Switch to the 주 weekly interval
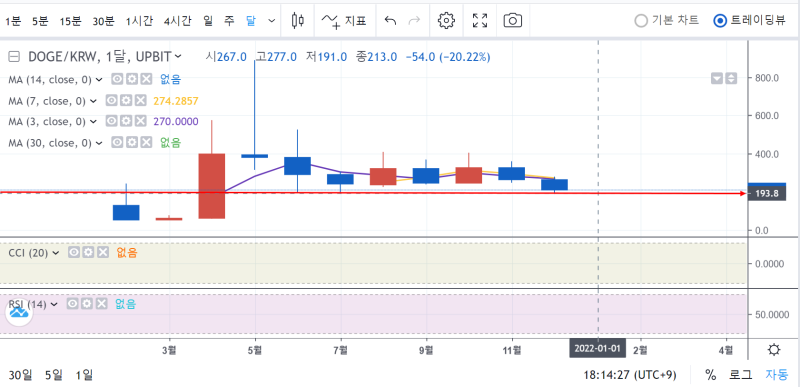Viewport: 800px width, 387px height. tap(229, 21)
